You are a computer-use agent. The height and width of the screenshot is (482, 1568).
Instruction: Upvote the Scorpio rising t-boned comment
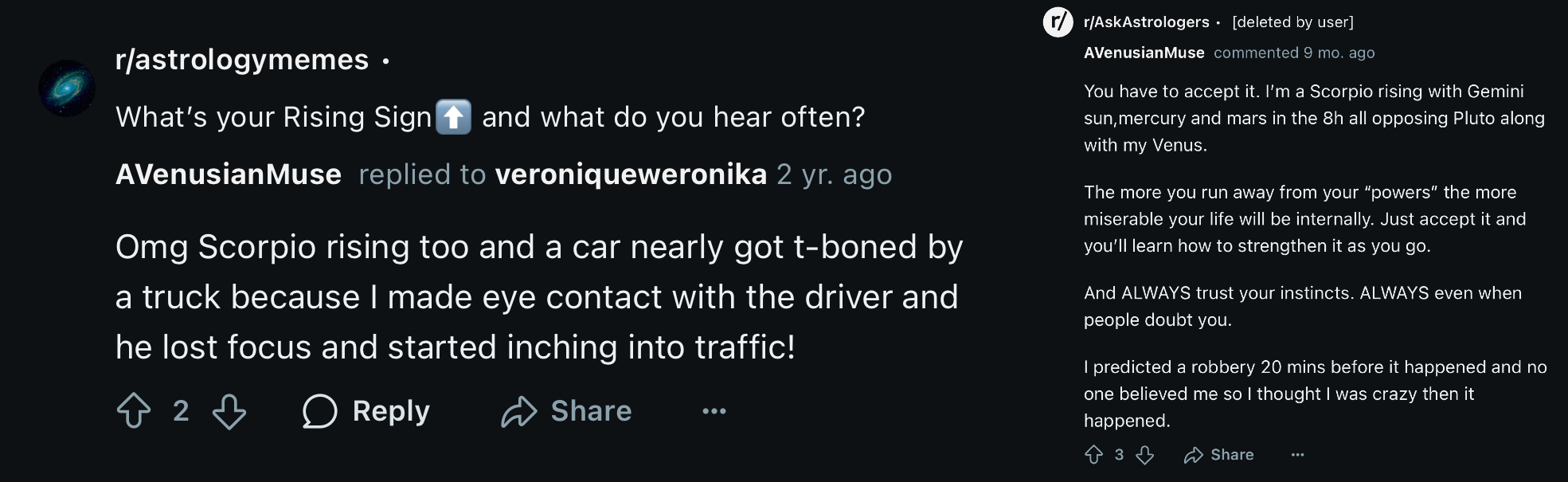pos(133,411)
